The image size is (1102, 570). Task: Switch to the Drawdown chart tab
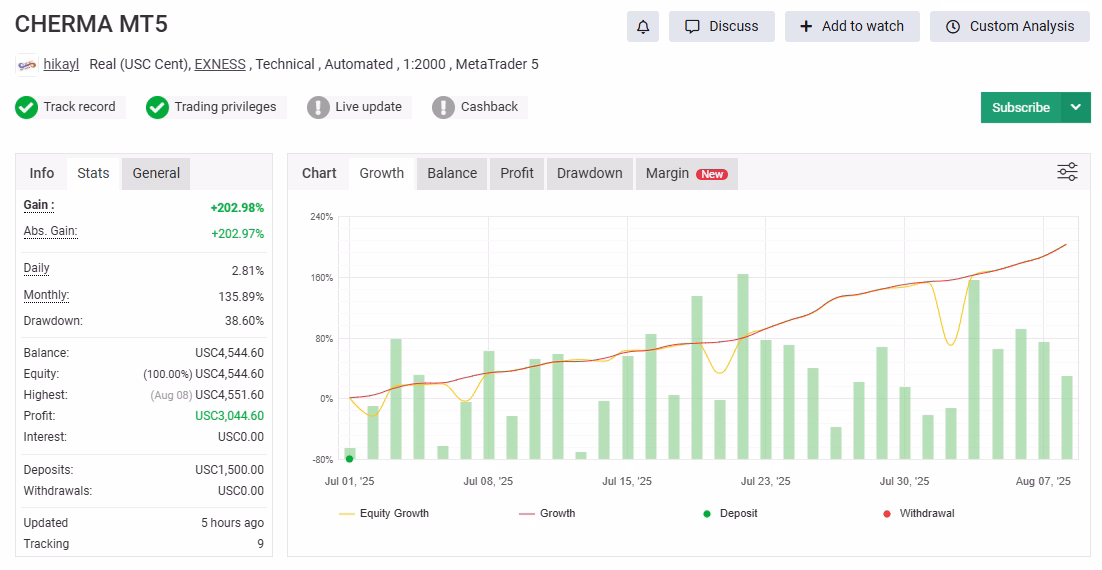pos(590,174)
